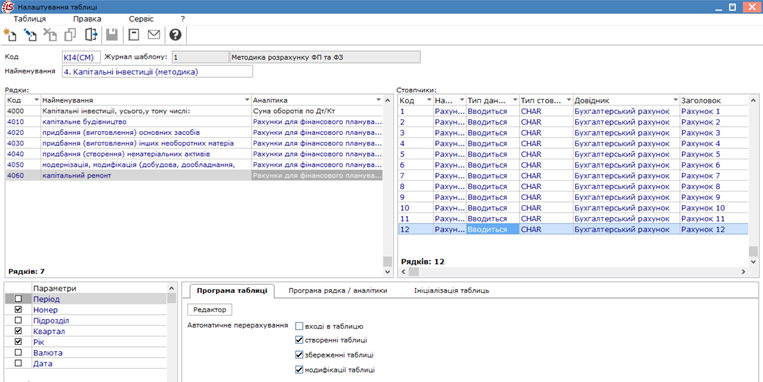Screen dimensions: 763x382
Task: Click the save floppy disk icon
Action: click(112, 35)
